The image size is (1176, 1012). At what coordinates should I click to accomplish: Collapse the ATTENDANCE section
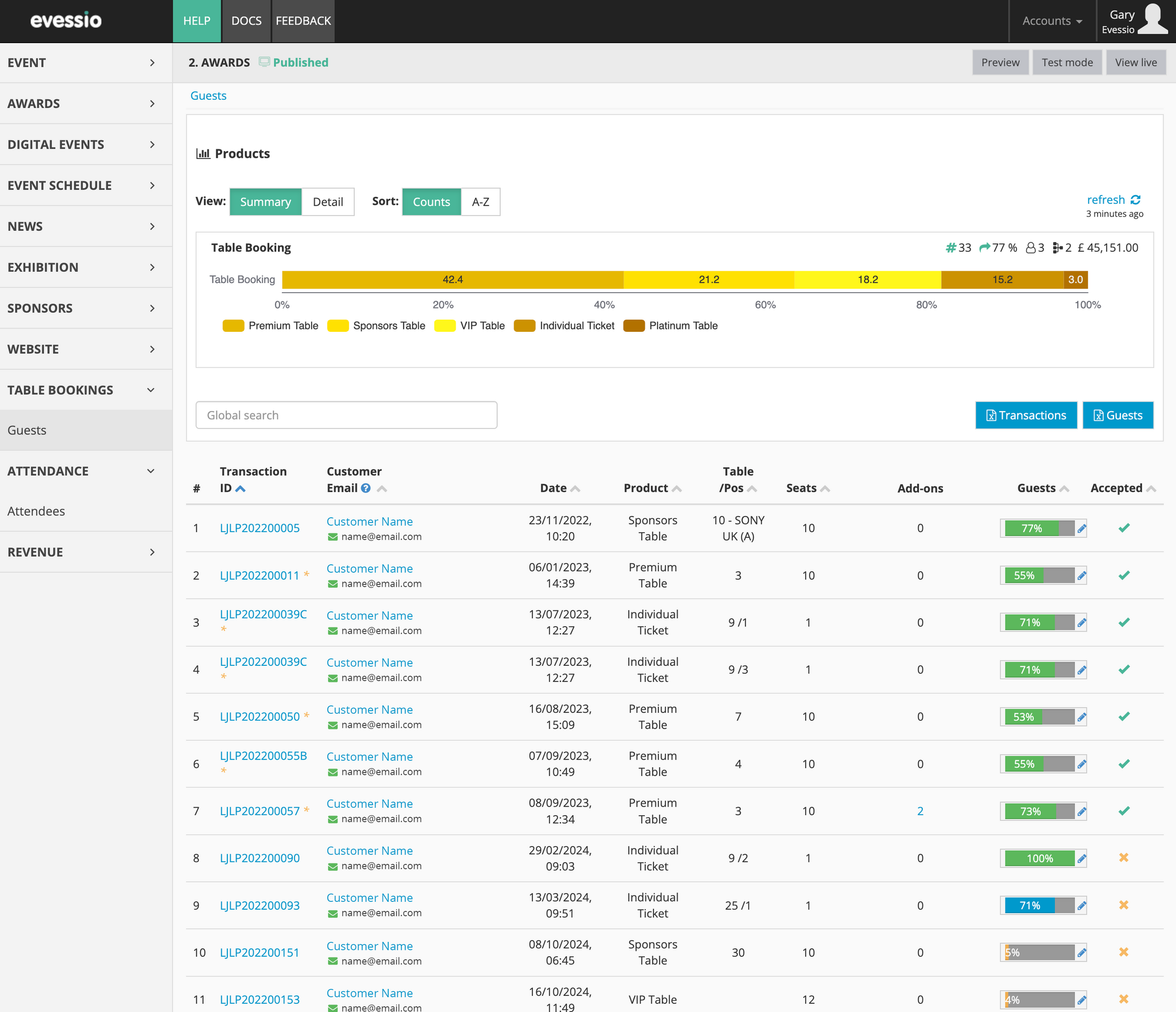point(86,471)
